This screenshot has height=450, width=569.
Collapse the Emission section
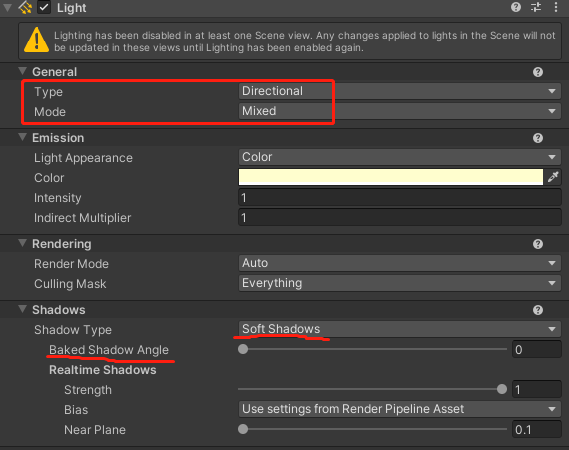tap(22, 137)
